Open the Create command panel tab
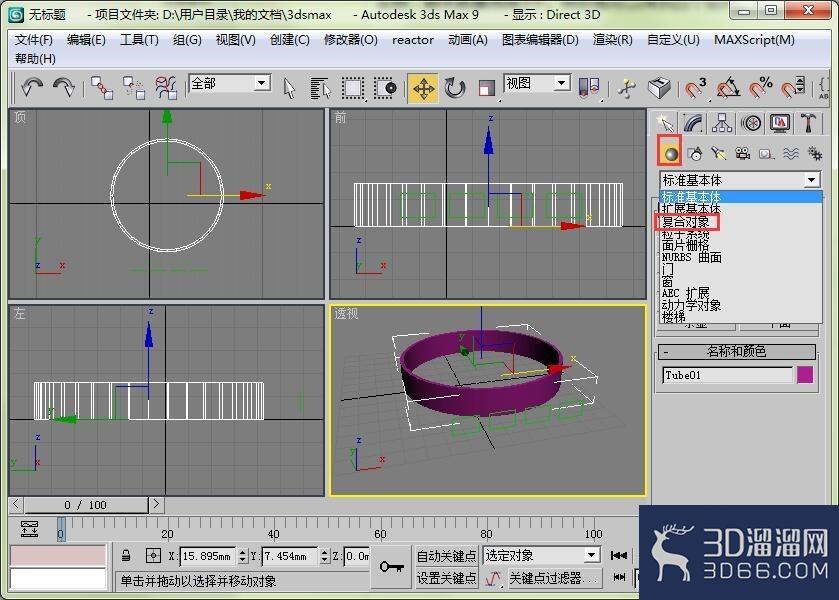Image resolution: width=839 pixels, height=600 pixels. pos(665,123)
